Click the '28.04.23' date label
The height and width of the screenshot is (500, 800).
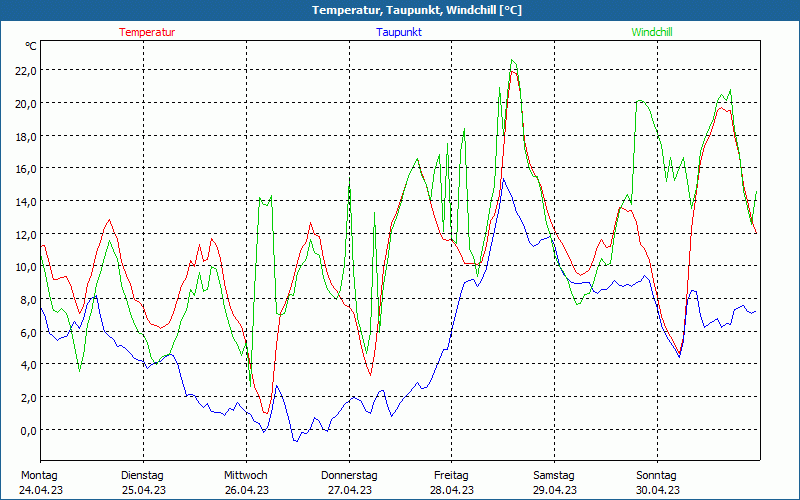tap(452, 490)
